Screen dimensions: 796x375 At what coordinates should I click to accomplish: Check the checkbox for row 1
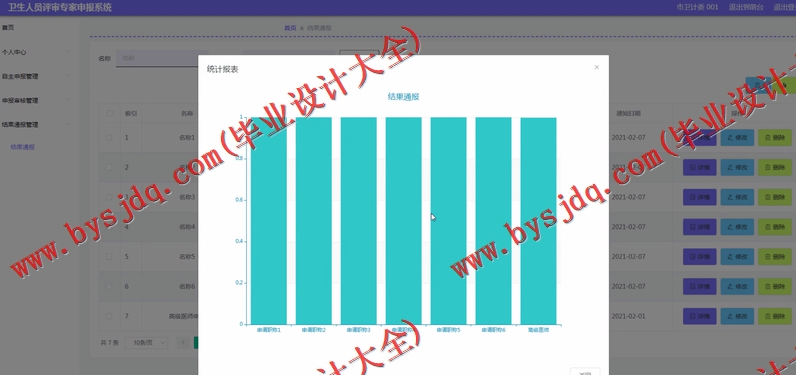pyautogui.click(x=109, y=138)
